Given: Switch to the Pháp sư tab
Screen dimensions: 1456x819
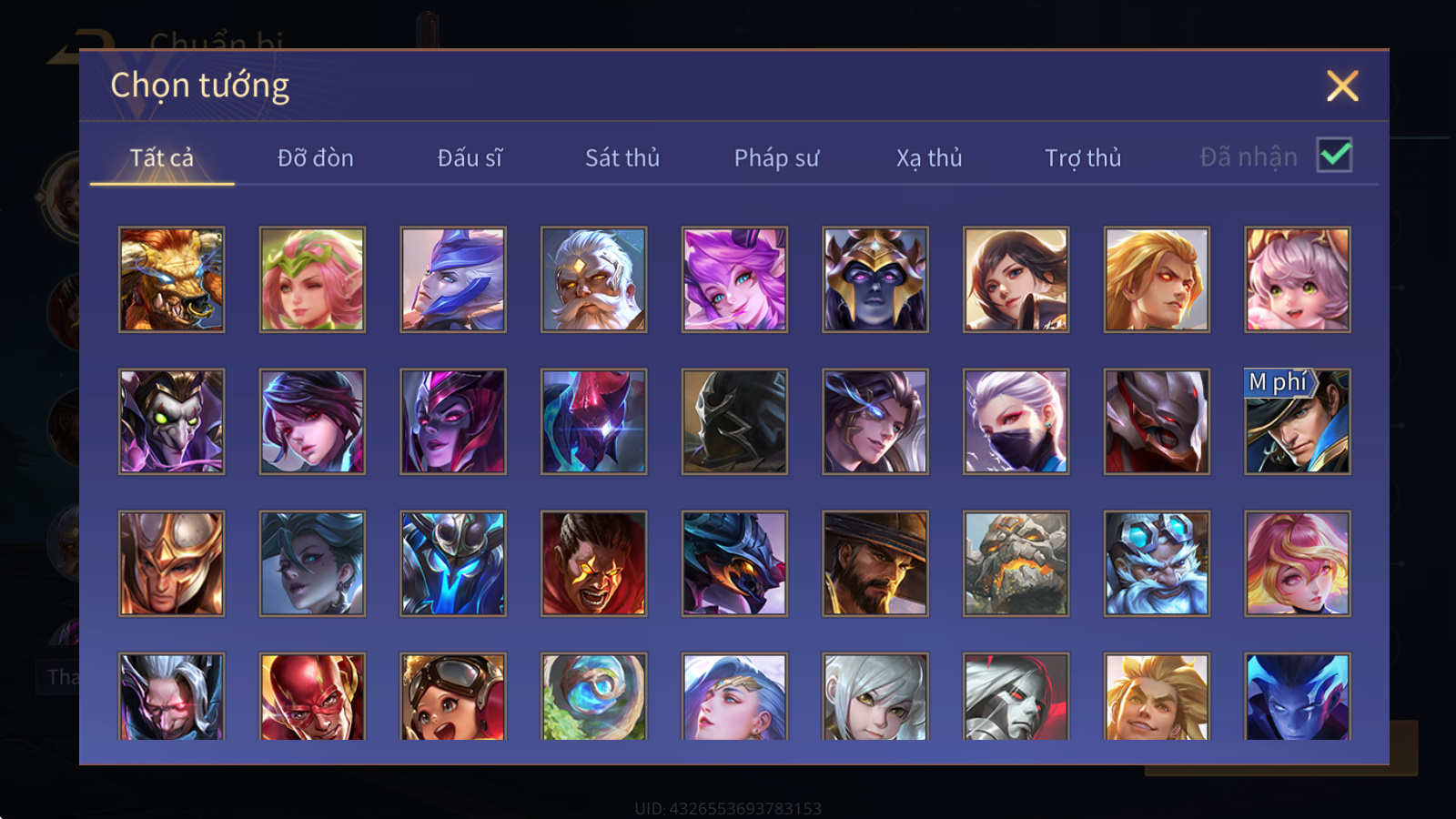Looking at the screenshot, I should point(776,158).
